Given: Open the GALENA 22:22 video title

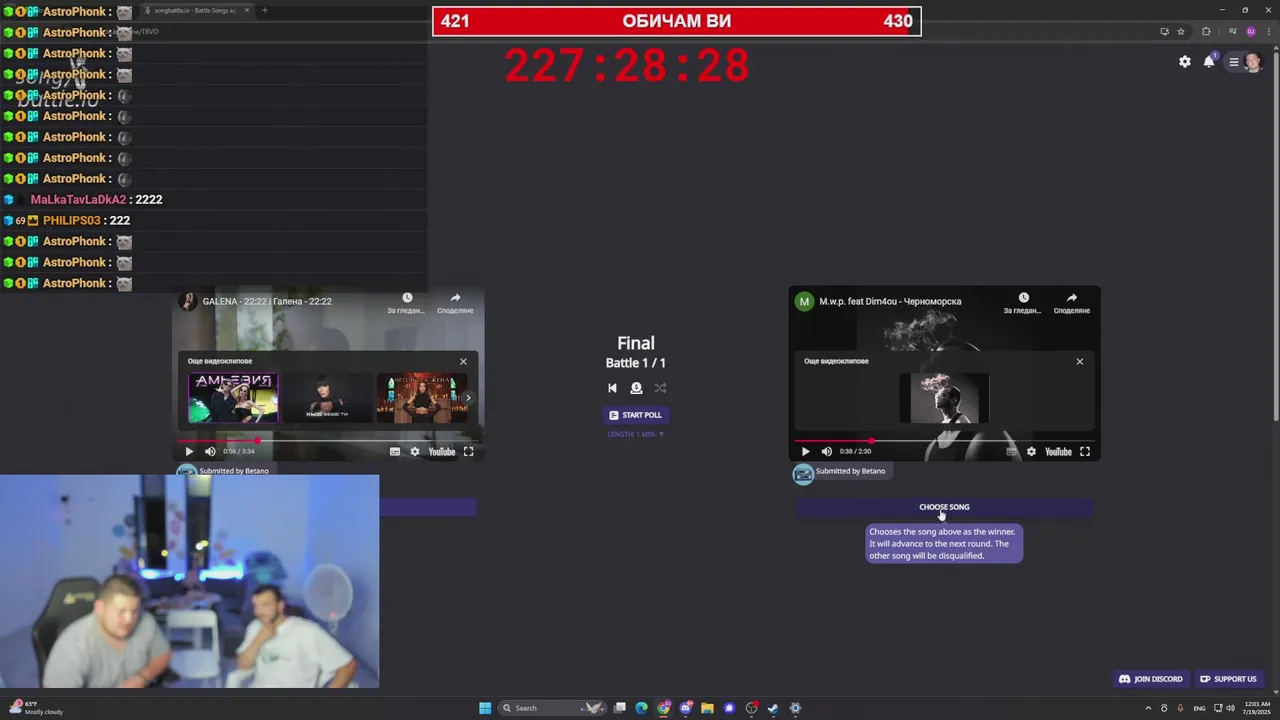Looking at the screenshot, I should 267,301.
